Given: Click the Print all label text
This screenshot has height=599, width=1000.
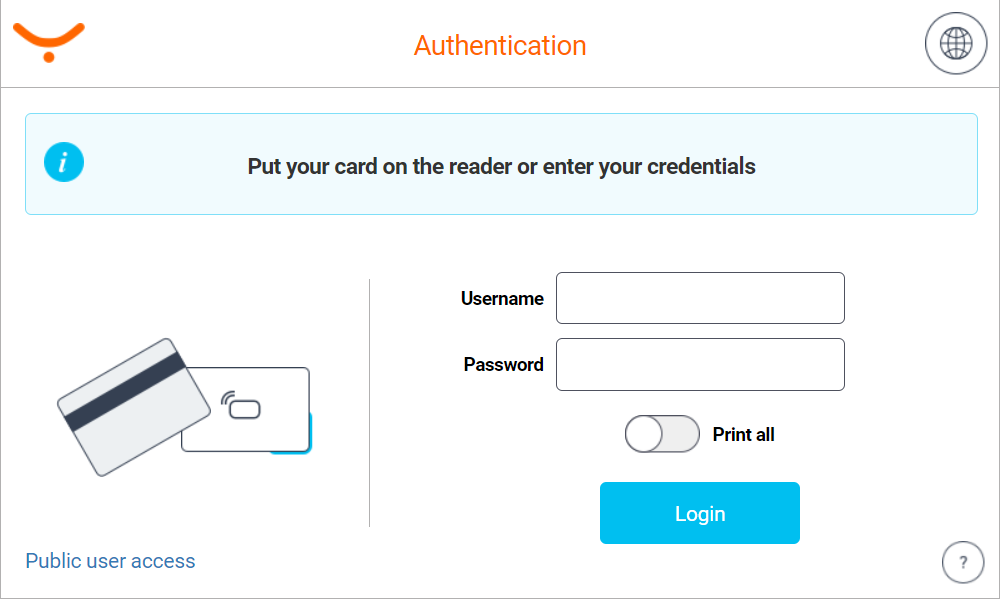Looking at the screenshot, I should 743,434.
